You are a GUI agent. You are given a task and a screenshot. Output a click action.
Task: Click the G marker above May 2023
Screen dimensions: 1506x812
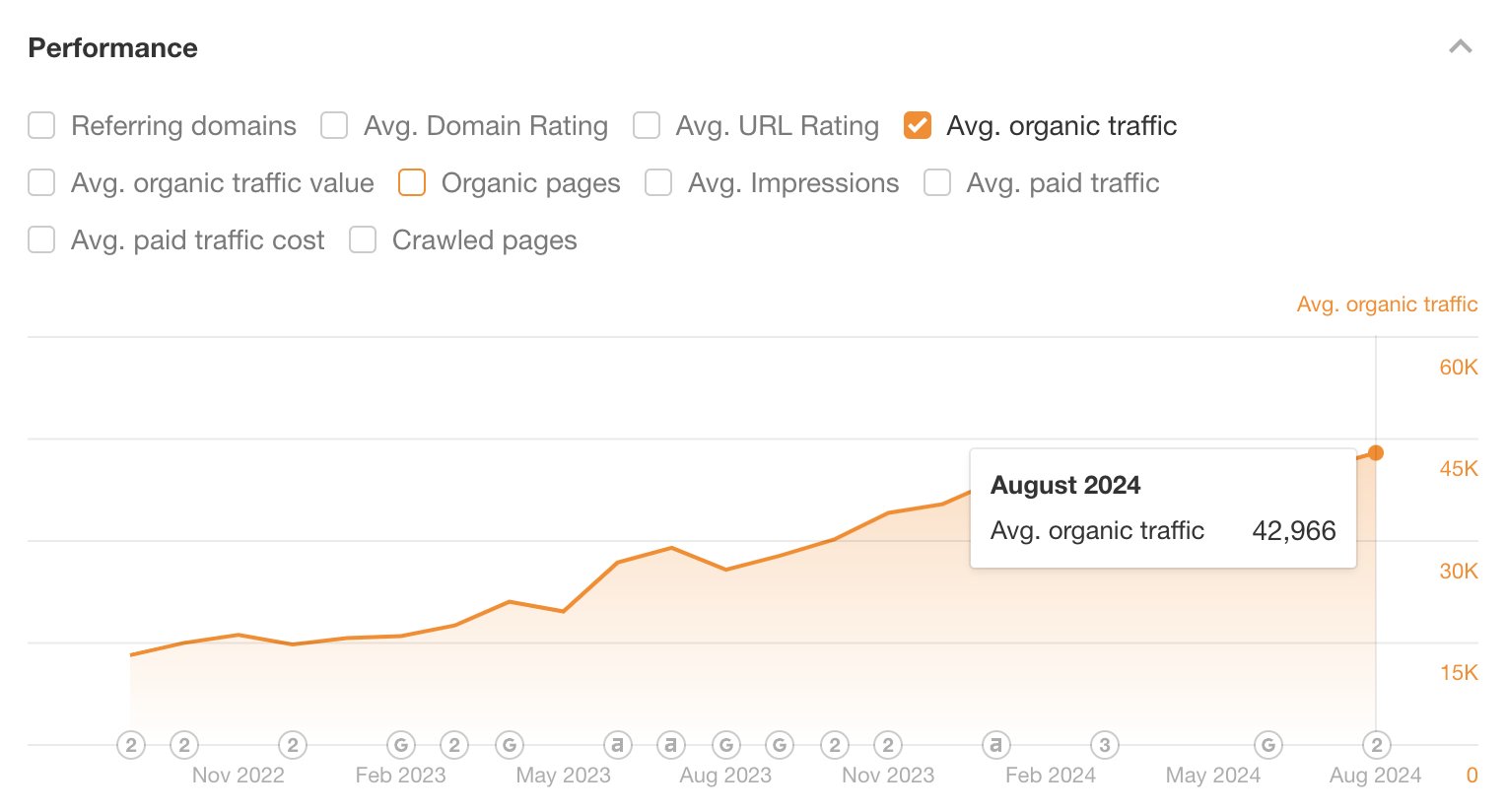click(510, 745)
